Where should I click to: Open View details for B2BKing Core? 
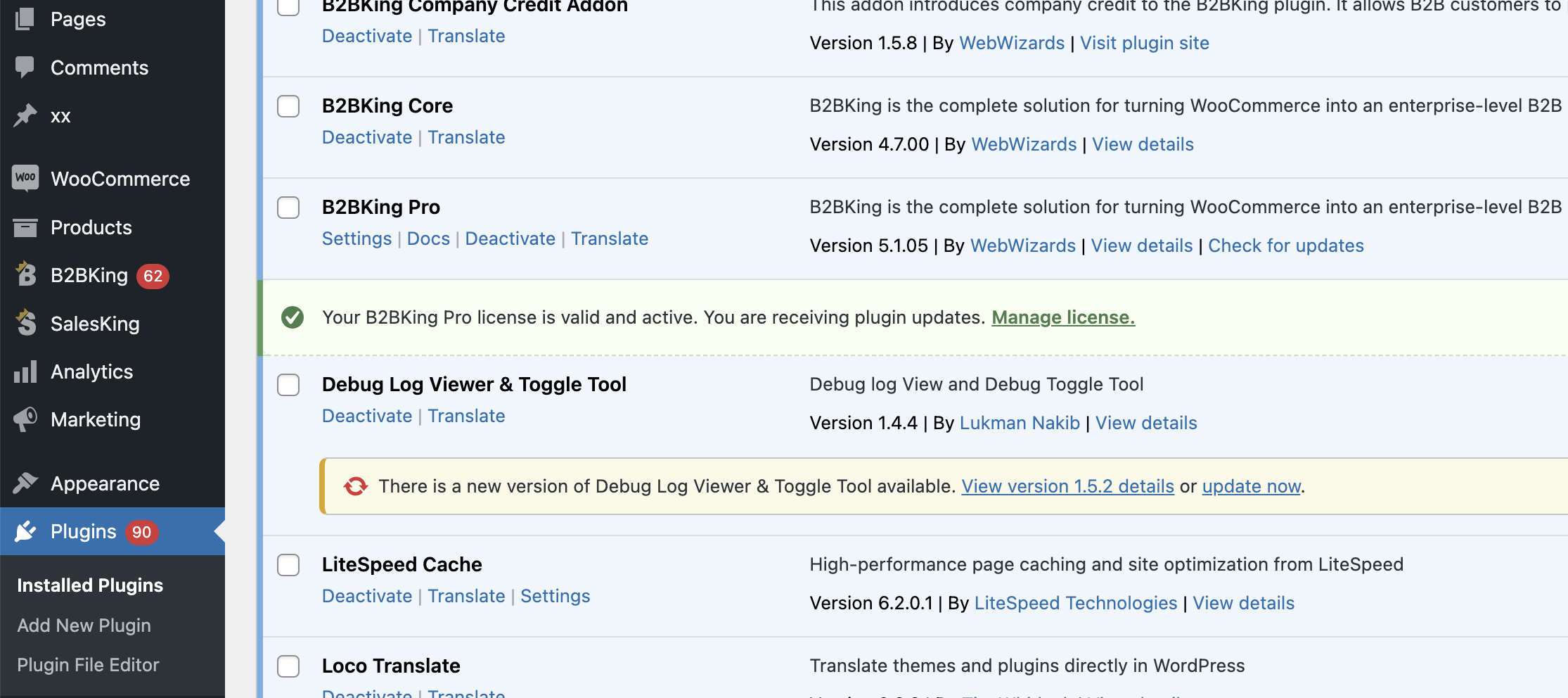click(1143, 144)
